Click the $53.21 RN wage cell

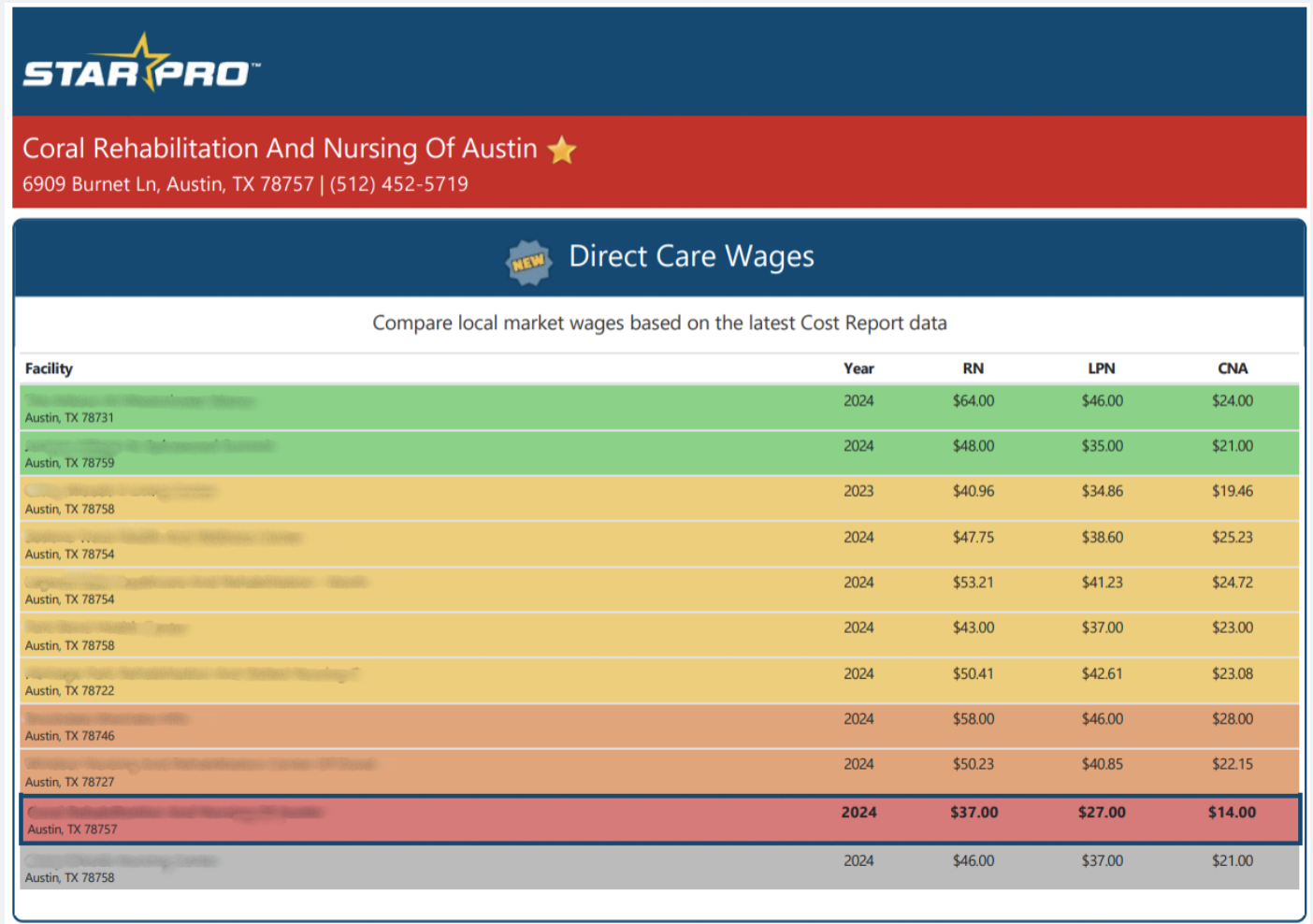pyautogui.click(x=974, y=583)
